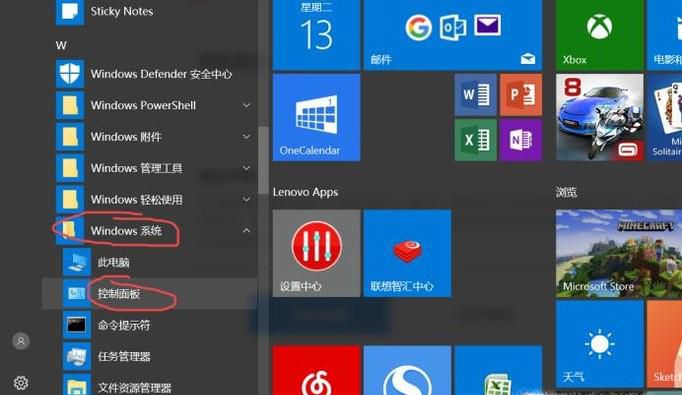Select the 命令提示符 label
Image resolution: width=682 pixels, height=395 pixels.
[124, 325]
